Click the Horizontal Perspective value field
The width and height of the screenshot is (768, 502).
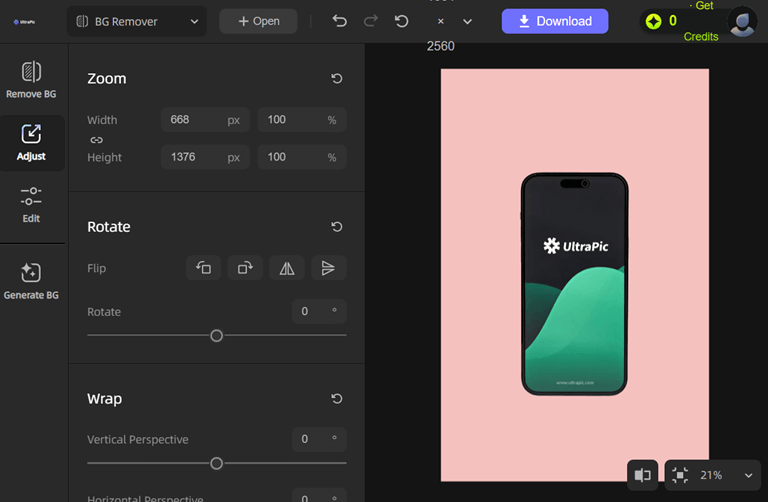coord(319,495)
